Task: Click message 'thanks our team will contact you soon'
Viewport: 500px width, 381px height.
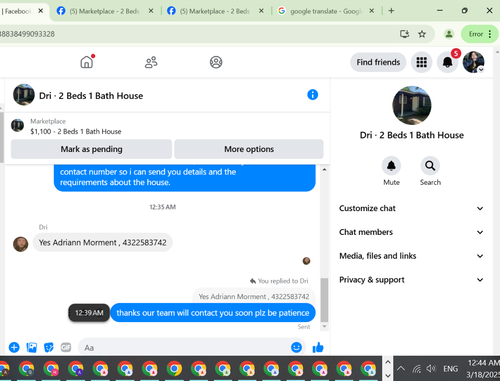Action: [213, 313]
